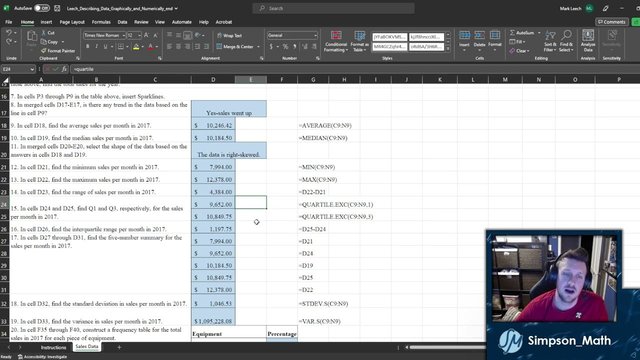Open the File menu
This screenshot has width=640, height=360.
coord(9,22)
